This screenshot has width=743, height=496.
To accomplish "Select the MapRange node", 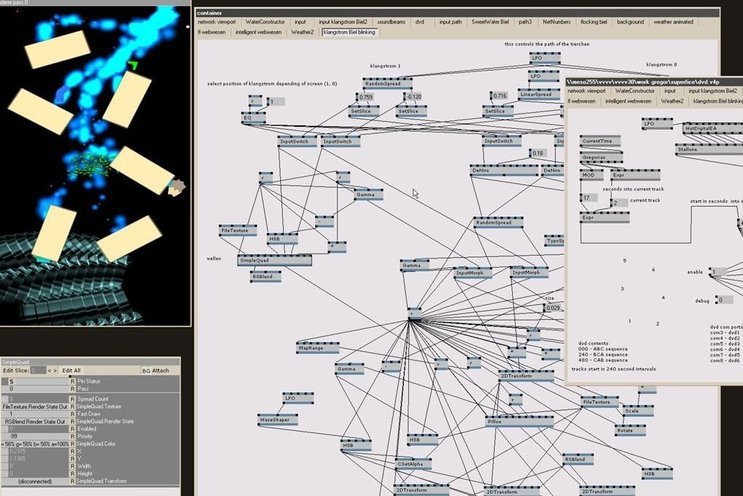I will pyautogui.click(x=311, y=348).
